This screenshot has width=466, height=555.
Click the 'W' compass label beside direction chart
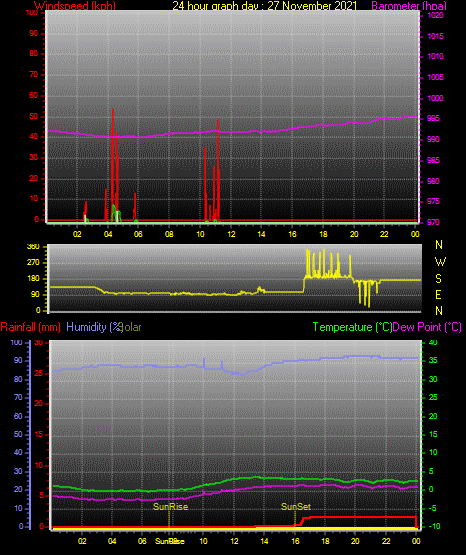[x=440, y=262]
